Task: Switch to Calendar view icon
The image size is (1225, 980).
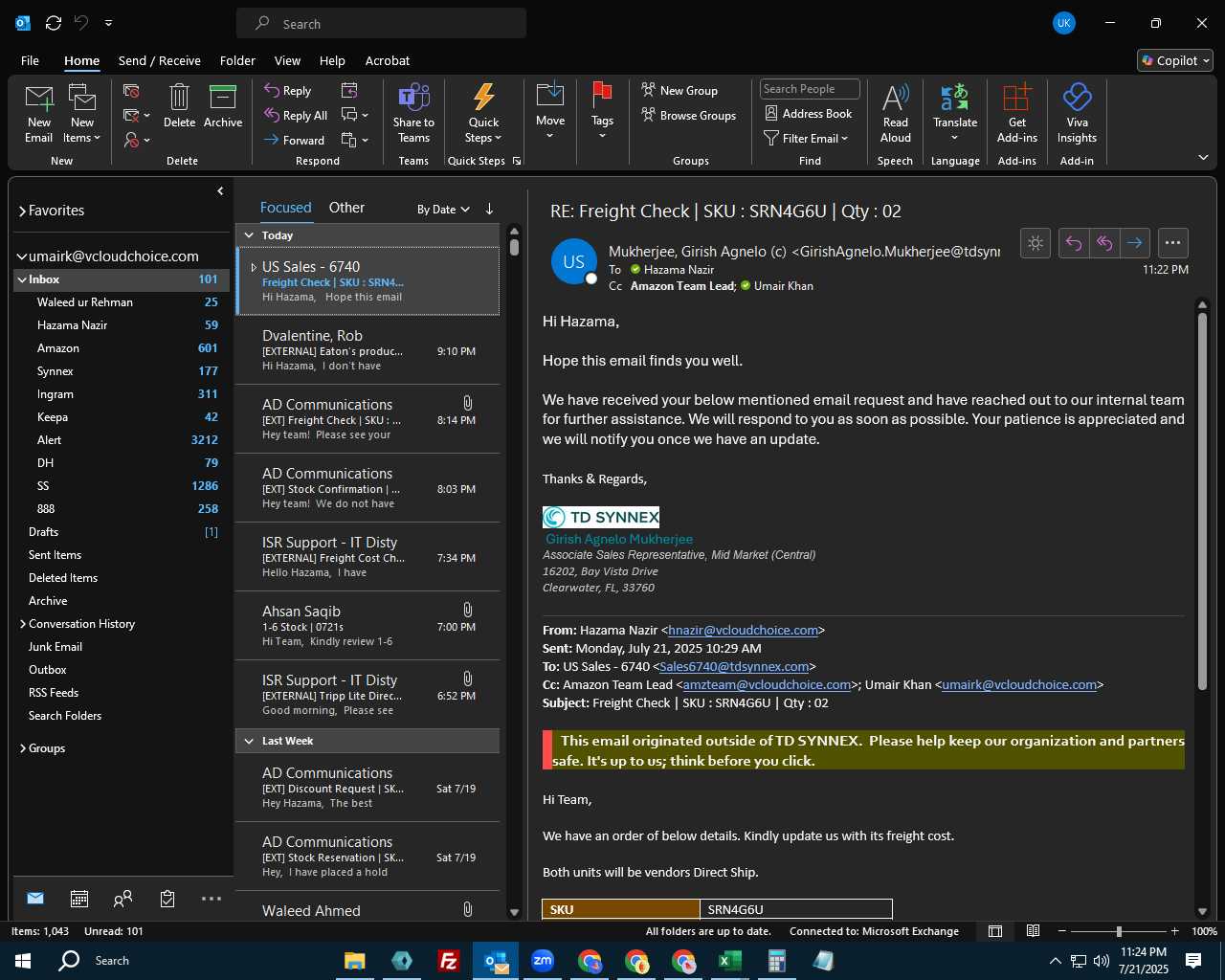Action: [x=79, y=898]
